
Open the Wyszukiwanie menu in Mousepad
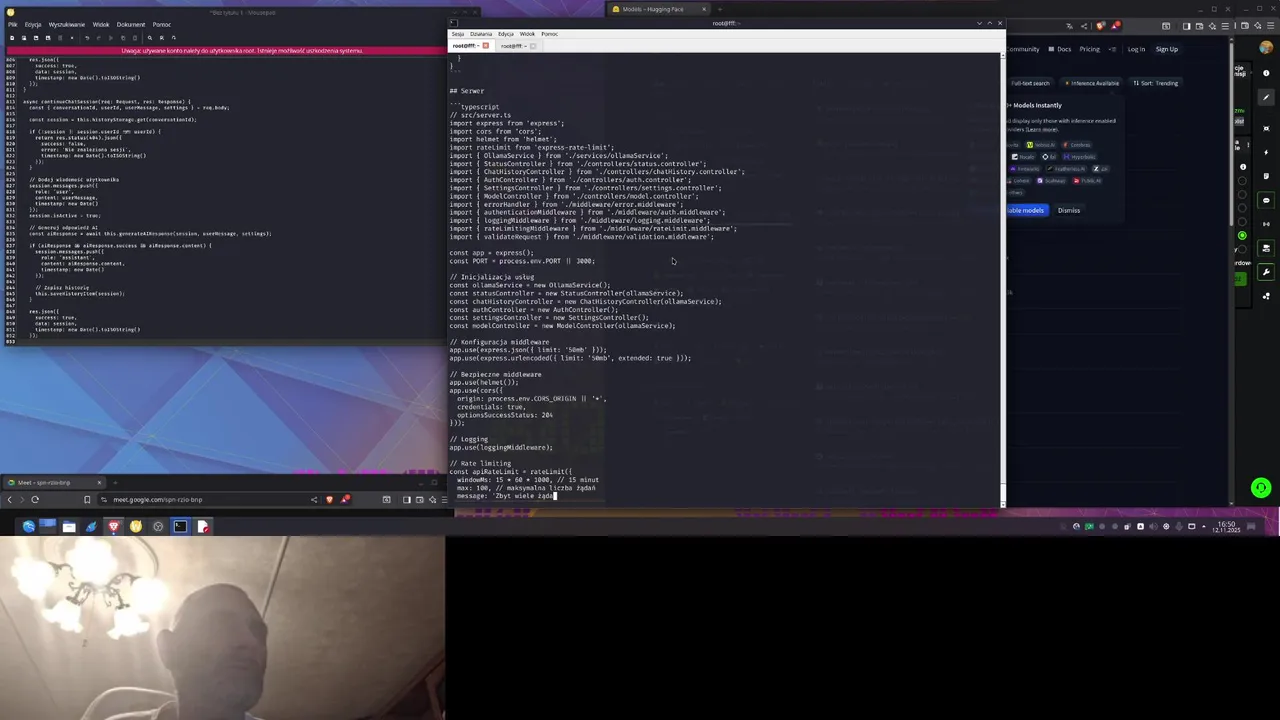[x=67, y=24]
